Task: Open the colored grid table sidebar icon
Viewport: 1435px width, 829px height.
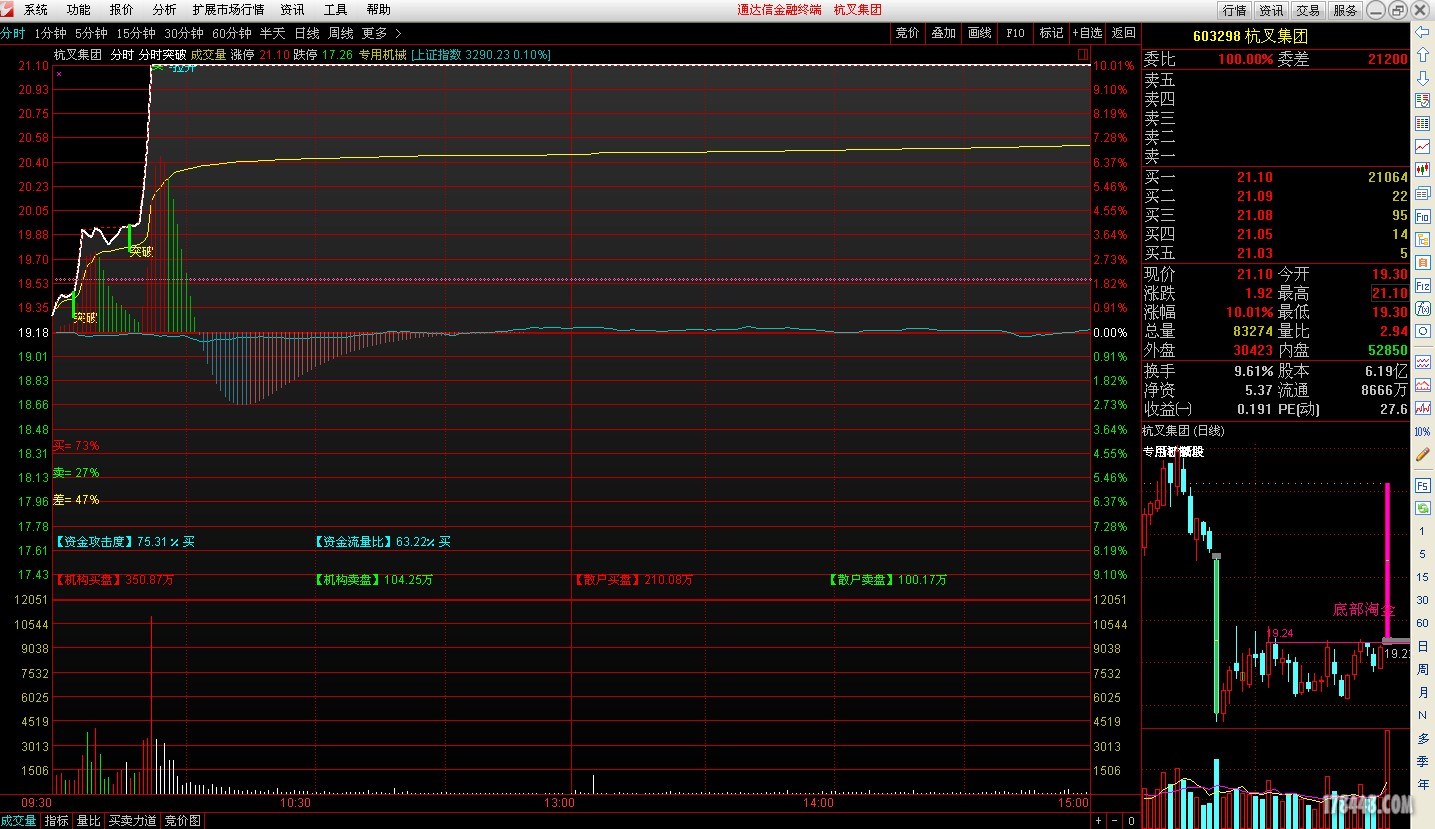Action: click(x=1422, y=123)
